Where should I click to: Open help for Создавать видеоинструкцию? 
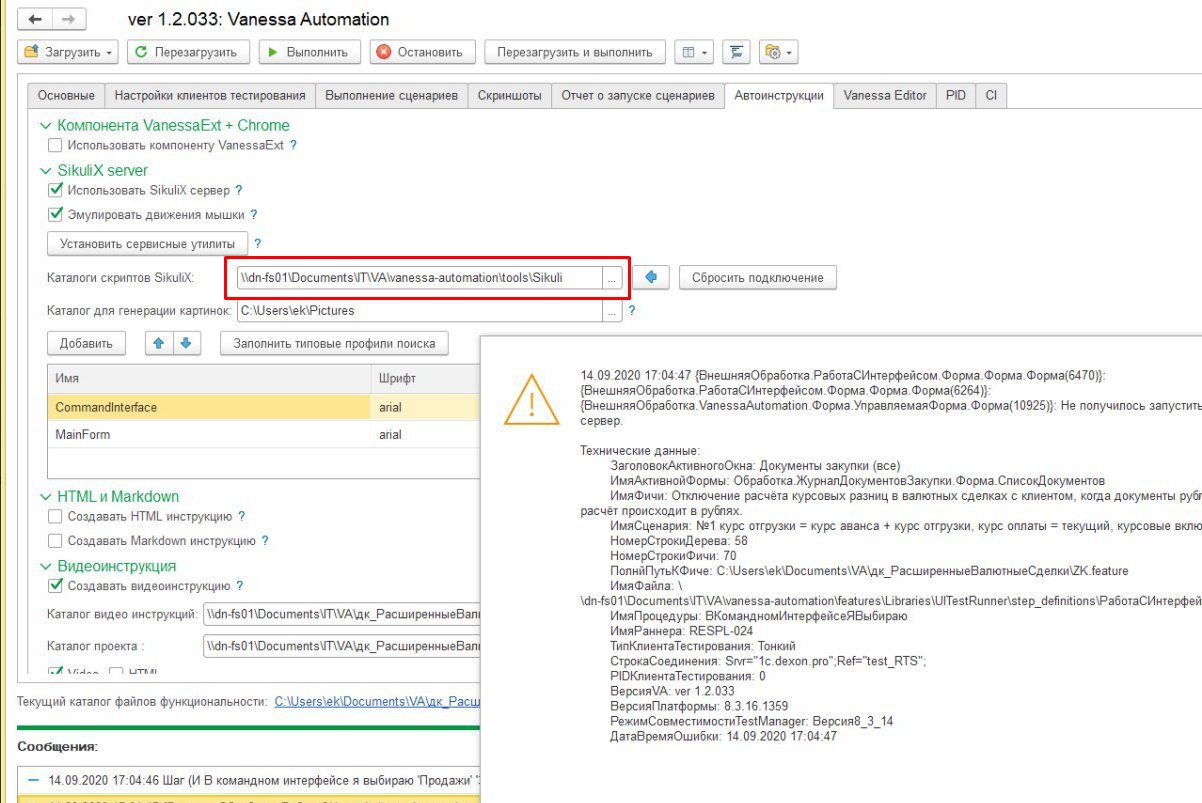239,586
